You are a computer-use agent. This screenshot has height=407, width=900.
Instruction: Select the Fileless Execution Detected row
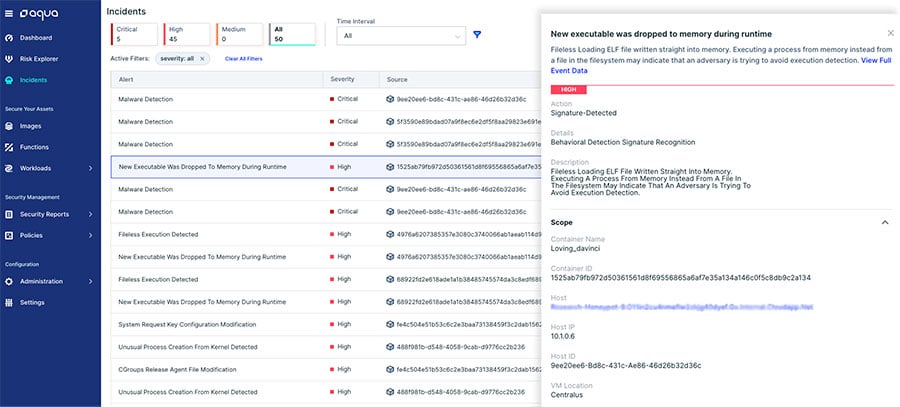pyautogui.click(x=158, y=234)
